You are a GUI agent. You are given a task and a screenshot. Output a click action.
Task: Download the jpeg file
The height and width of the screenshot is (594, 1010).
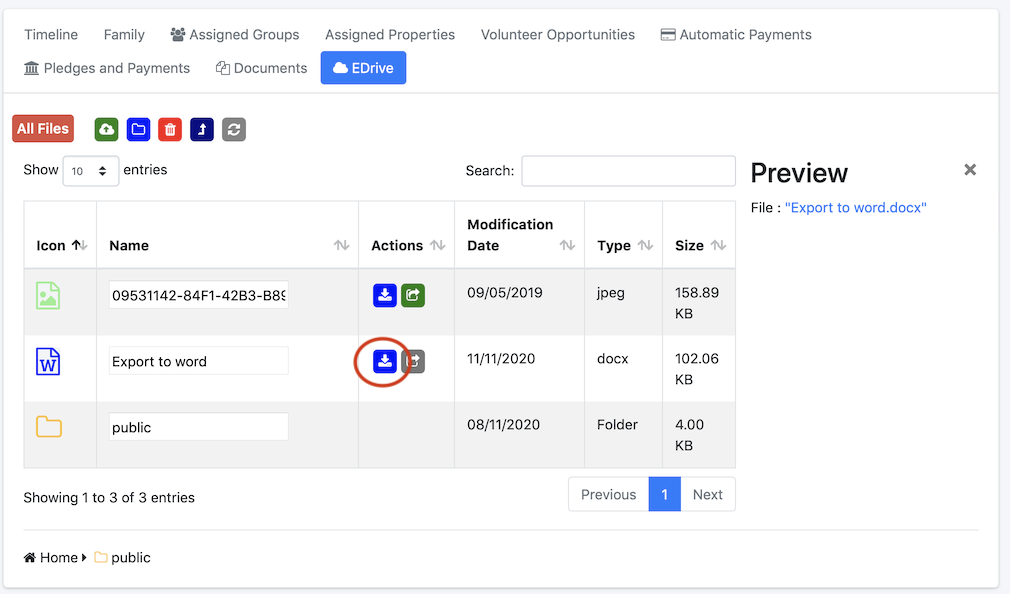coord(385,295)
